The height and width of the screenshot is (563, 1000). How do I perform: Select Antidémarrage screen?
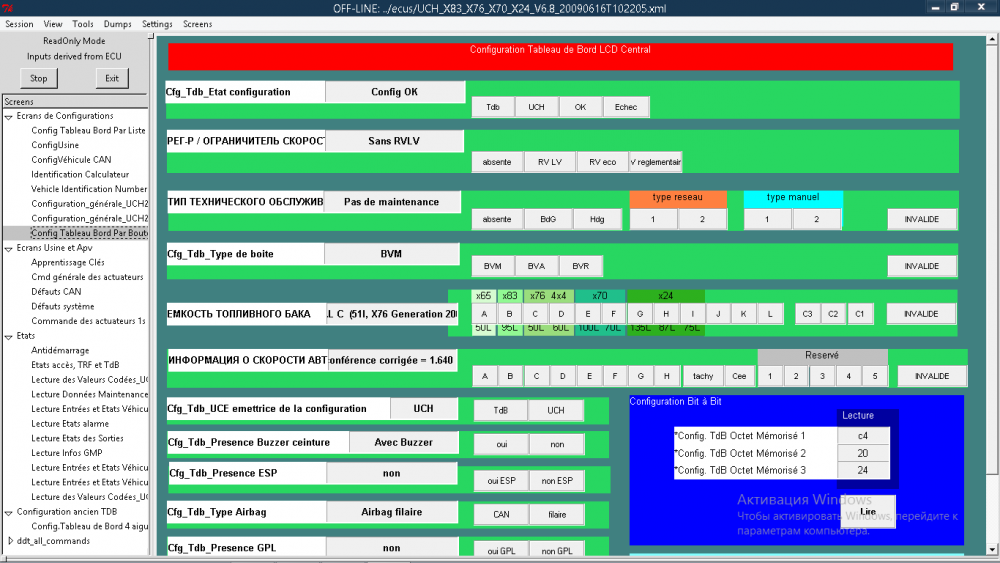click(60, 351)
